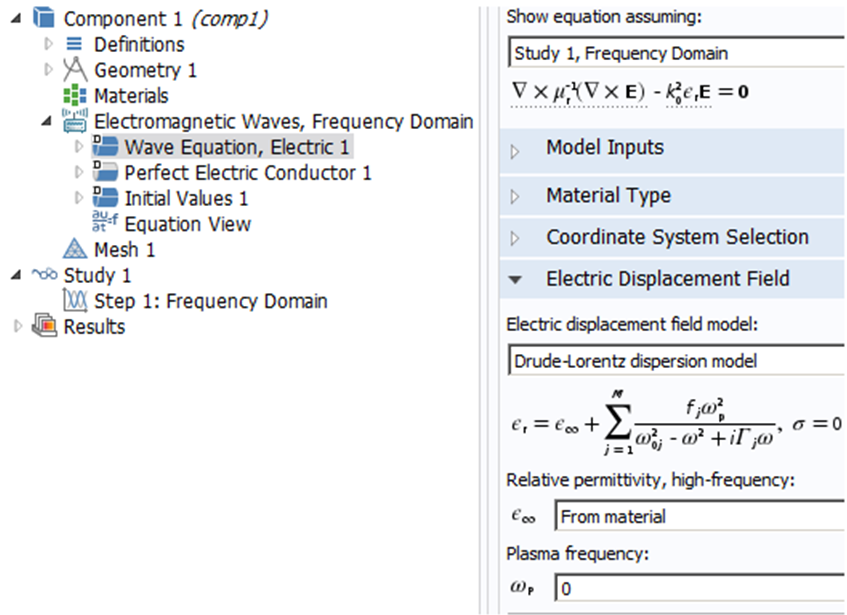Image resolution: width=847 pixels, height=615 pixels.
Task: Open the From material permittivity dropdown
Action: [x=700, y=516]
